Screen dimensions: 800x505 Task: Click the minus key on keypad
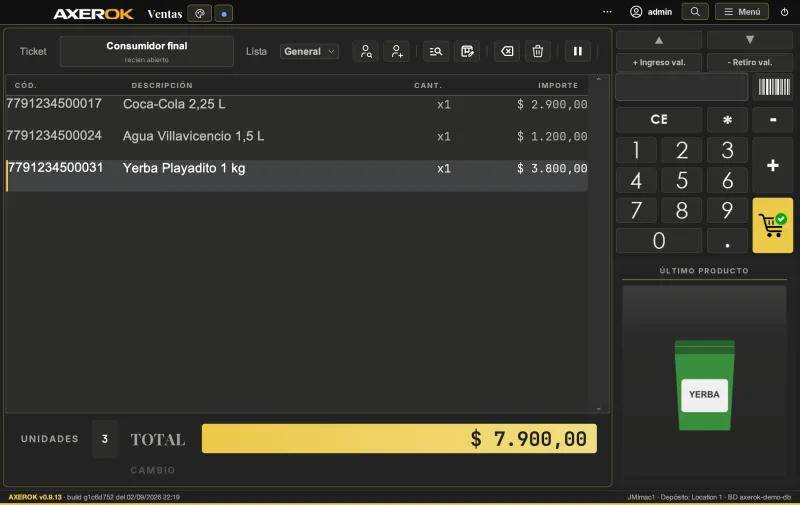coord(772,119)
